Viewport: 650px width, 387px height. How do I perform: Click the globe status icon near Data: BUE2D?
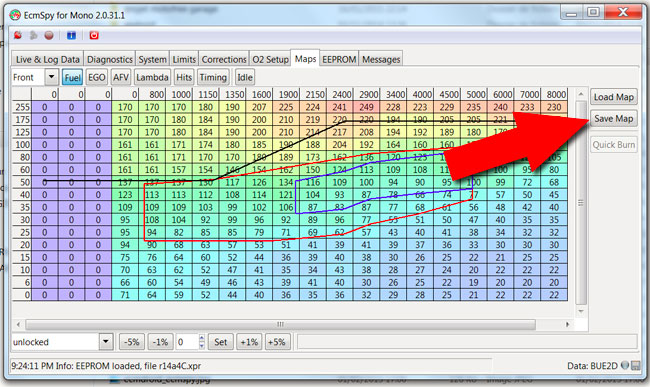[625, 365]
